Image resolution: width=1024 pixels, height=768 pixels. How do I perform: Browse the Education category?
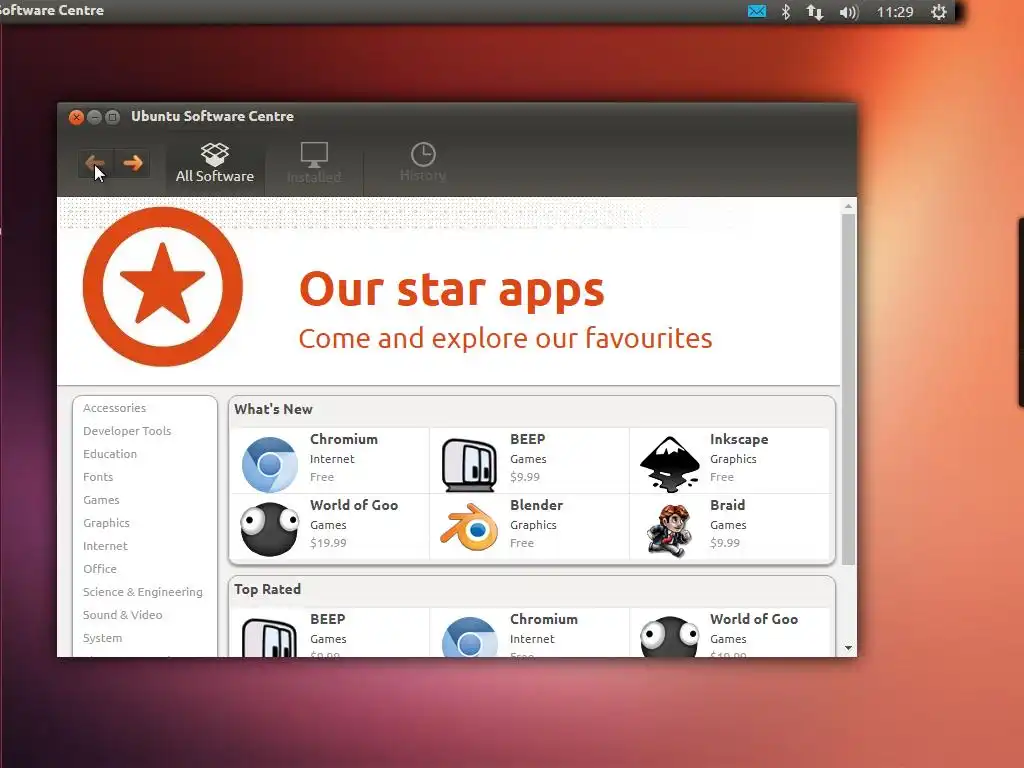click(x=110, y=454)
